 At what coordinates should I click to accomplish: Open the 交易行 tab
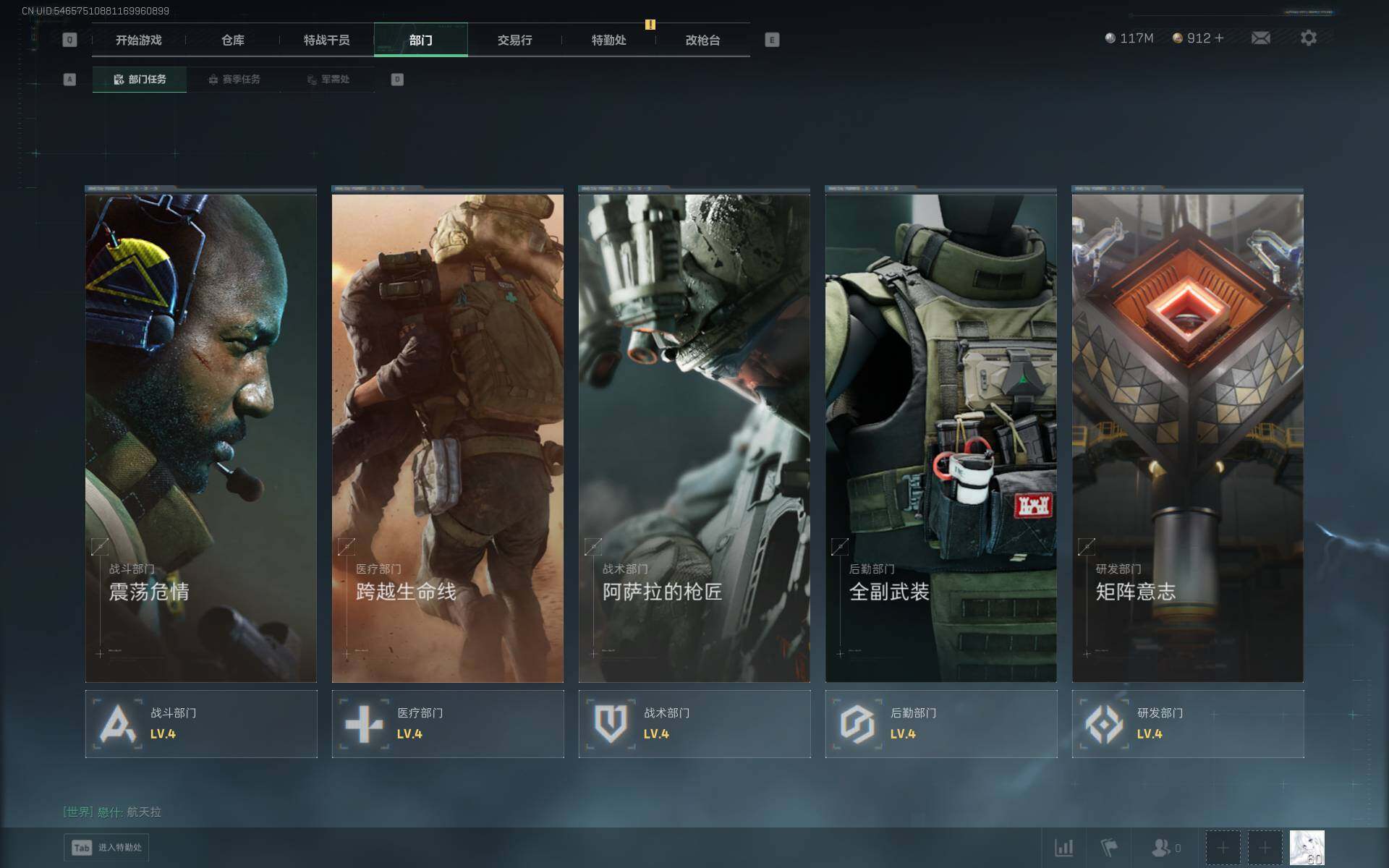coord(514,40)
